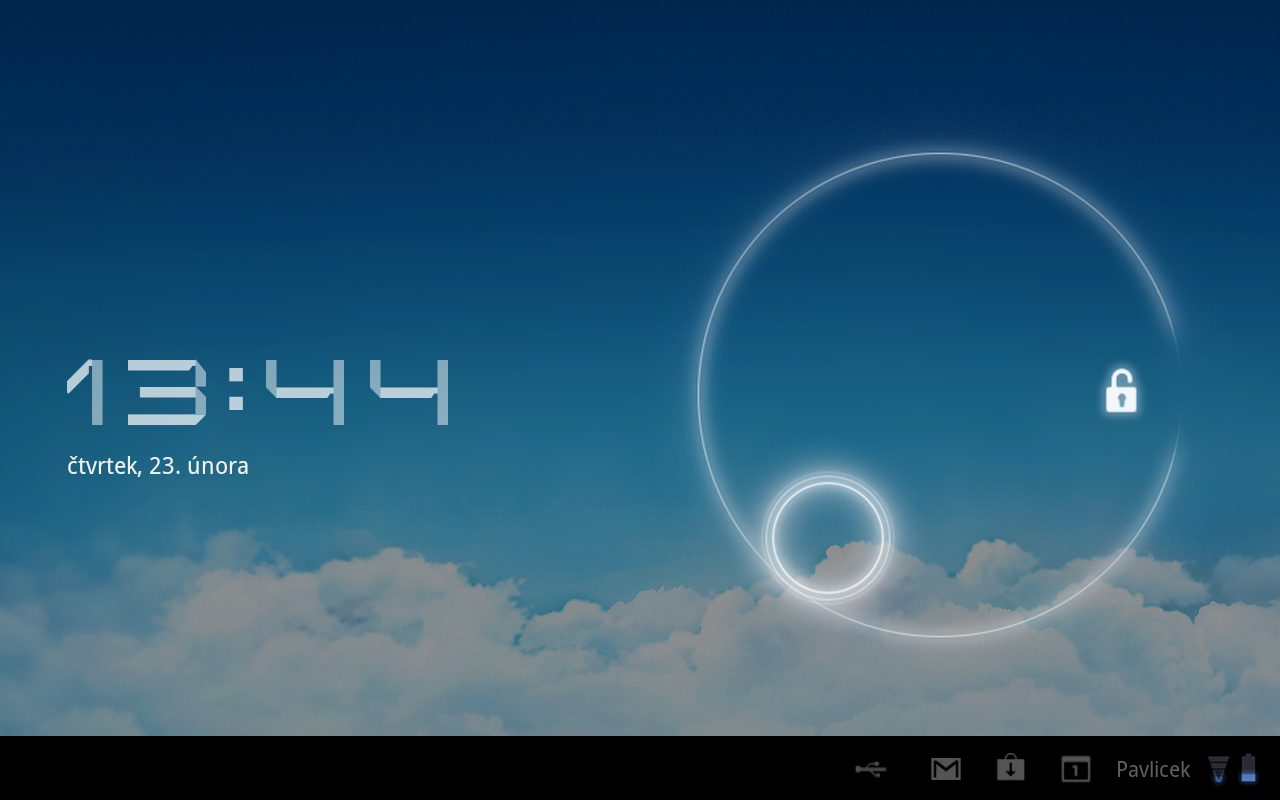
Task: Tap the open padlock unlock icon
Action: coord(1121,391)
